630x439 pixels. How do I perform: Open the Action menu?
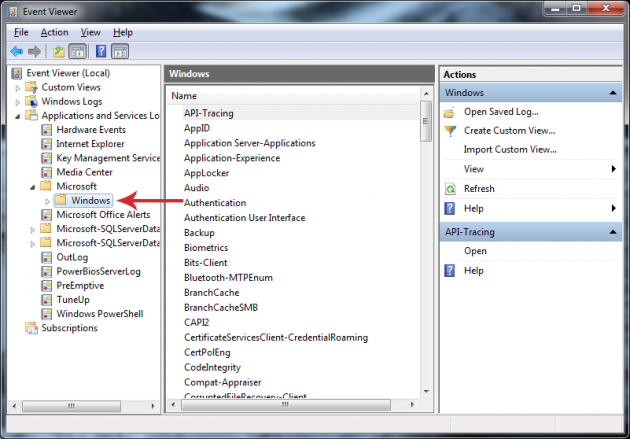click(x=54, y=32)
